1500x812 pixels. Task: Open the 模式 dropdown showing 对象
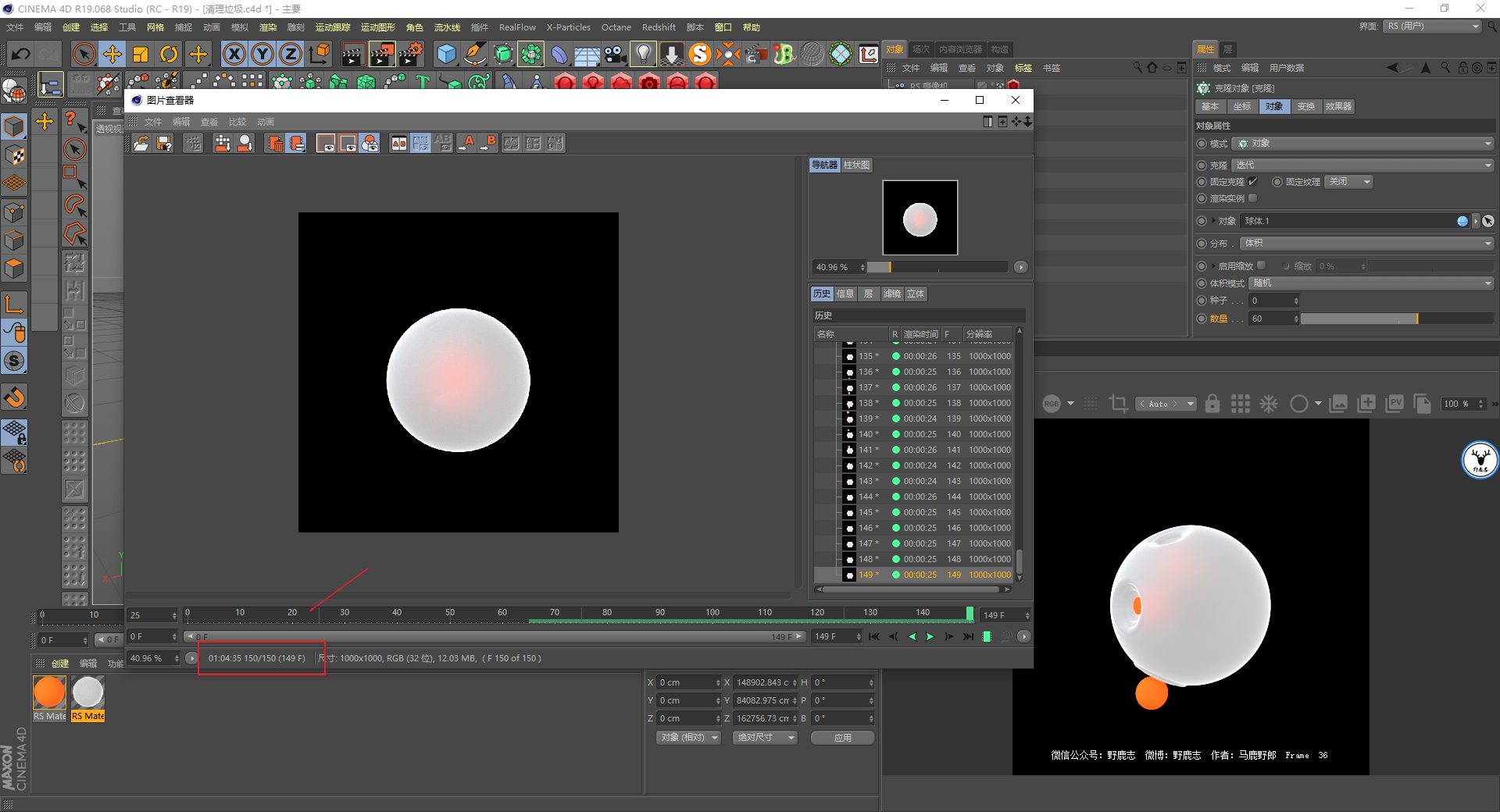[x=1363, y=144]
